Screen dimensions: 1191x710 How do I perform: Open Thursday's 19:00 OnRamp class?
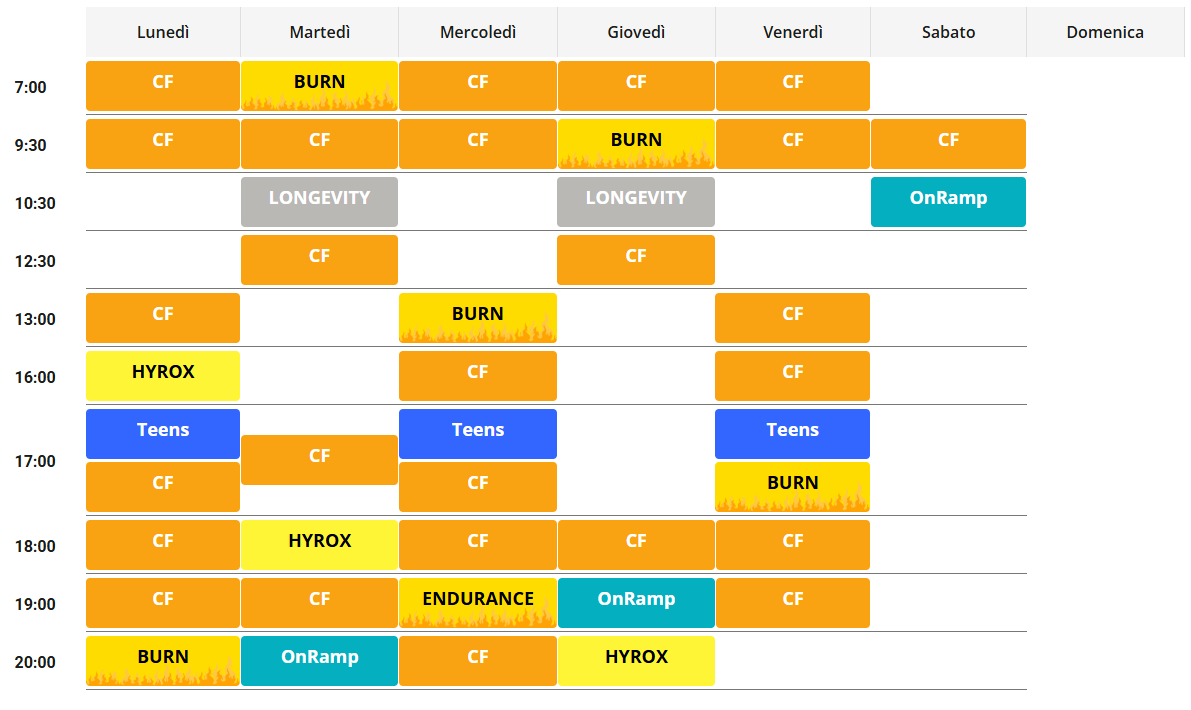pos(636,603)
